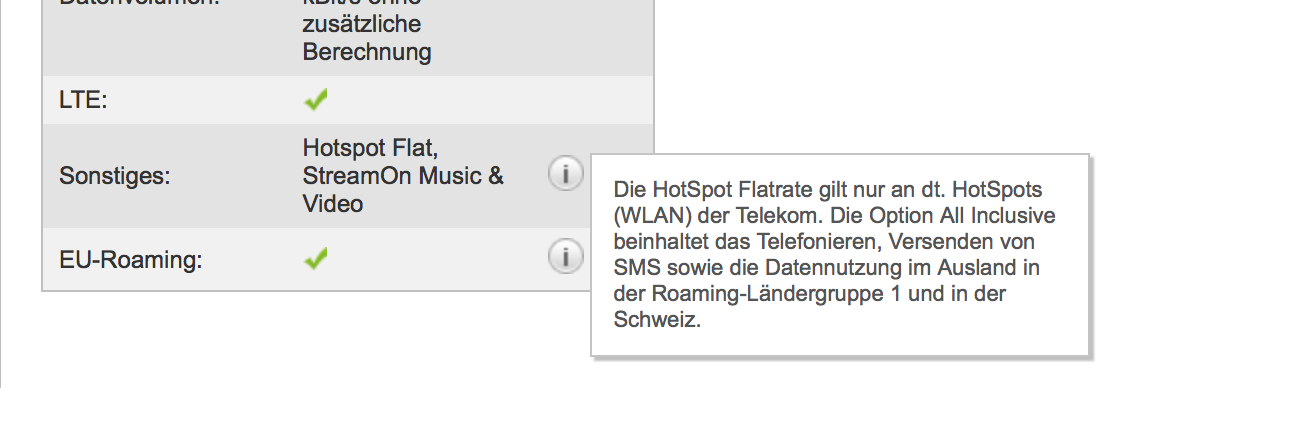
Task: Select the EU-Roaming row label
Action: tap(131, 261)
